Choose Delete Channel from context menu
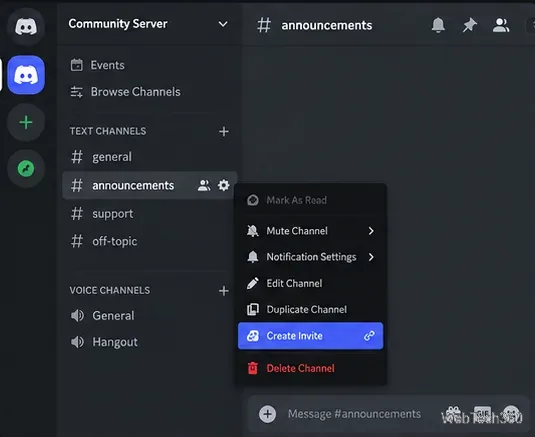The width and height of the screenshot is (535, 437). coord(310,368)
